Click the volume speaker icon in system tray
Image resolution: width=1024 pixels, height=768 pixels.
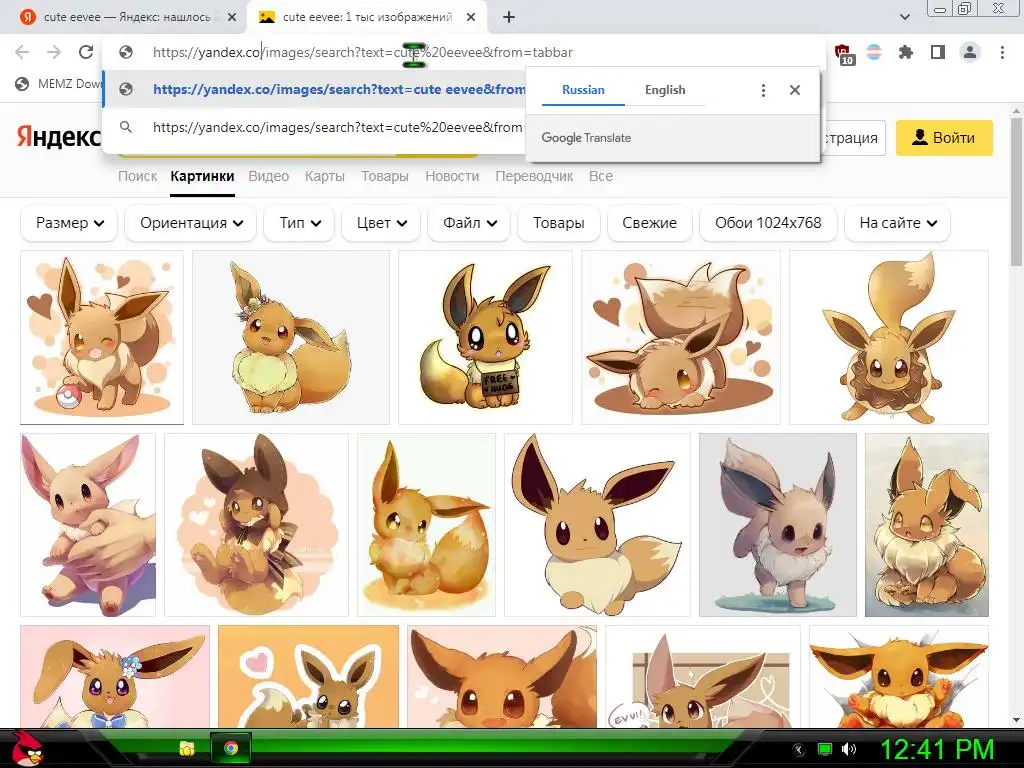[849, 749]
